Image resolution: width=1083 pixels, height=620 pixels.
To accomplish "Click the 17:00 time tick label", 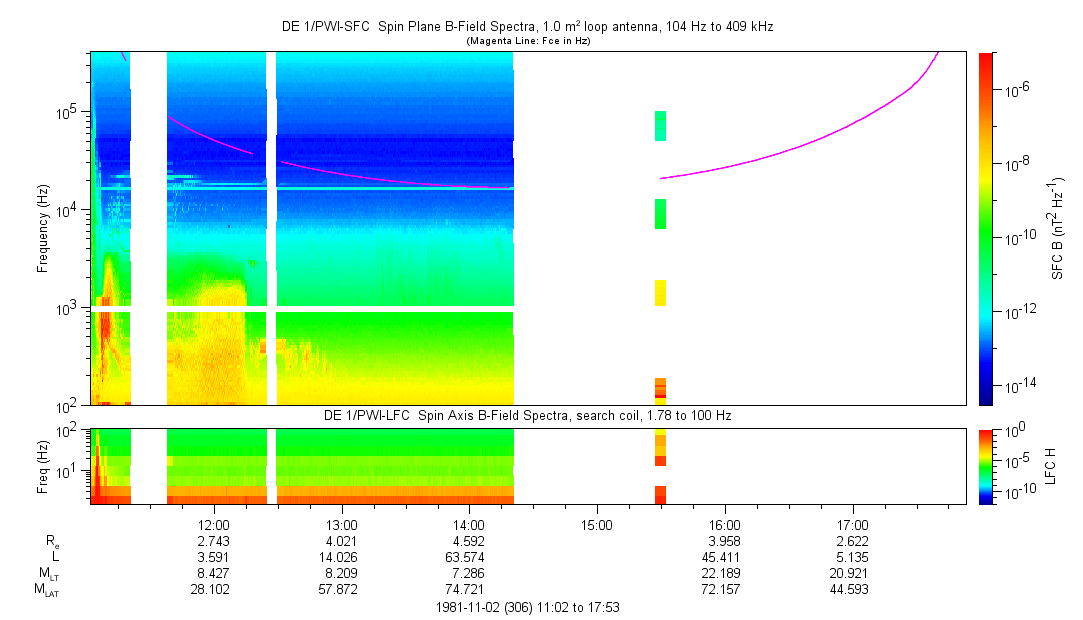I will (852, 524).
